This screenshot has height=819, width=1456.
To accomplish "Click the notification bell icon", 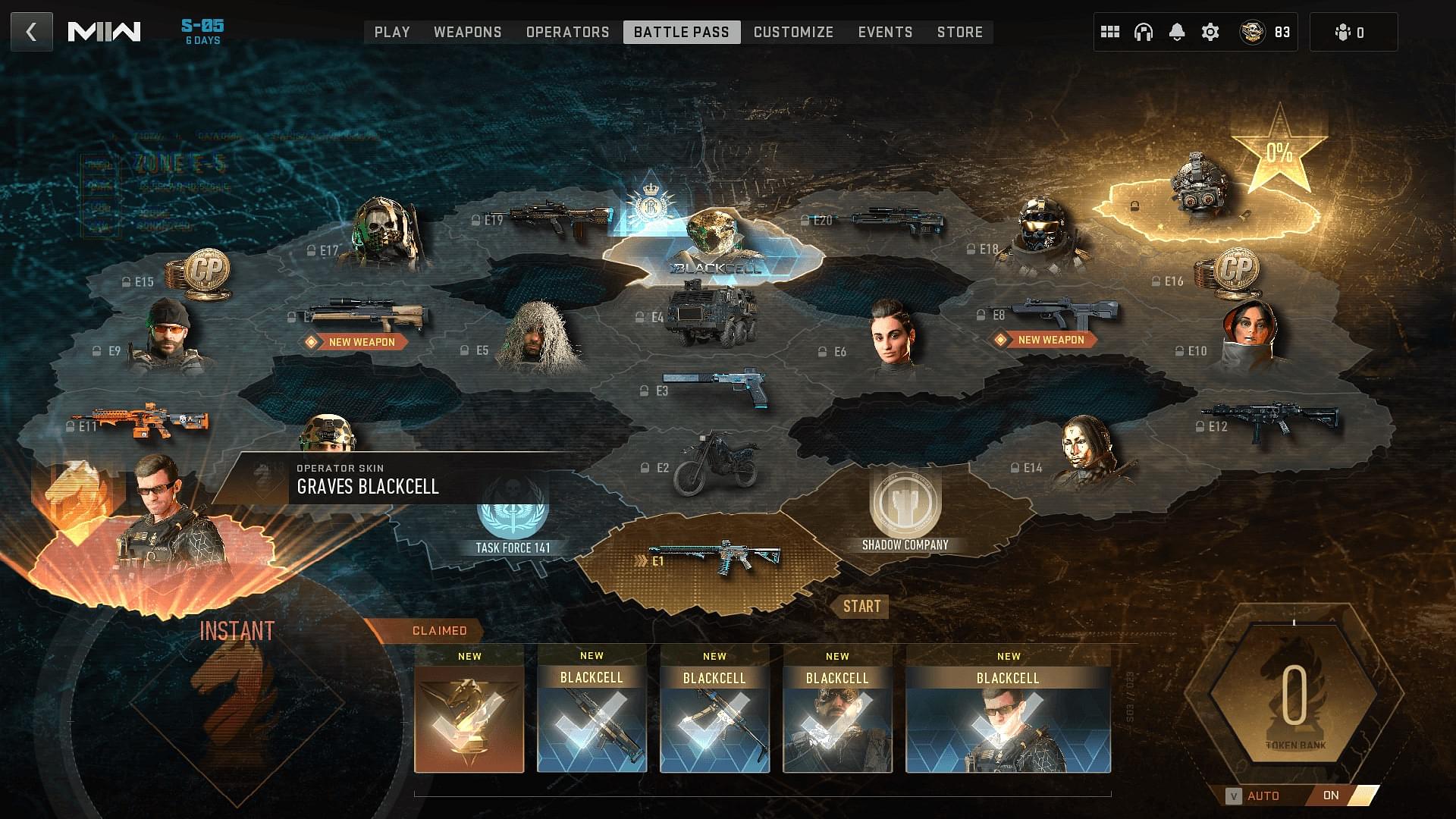I will click(1178, 32).
